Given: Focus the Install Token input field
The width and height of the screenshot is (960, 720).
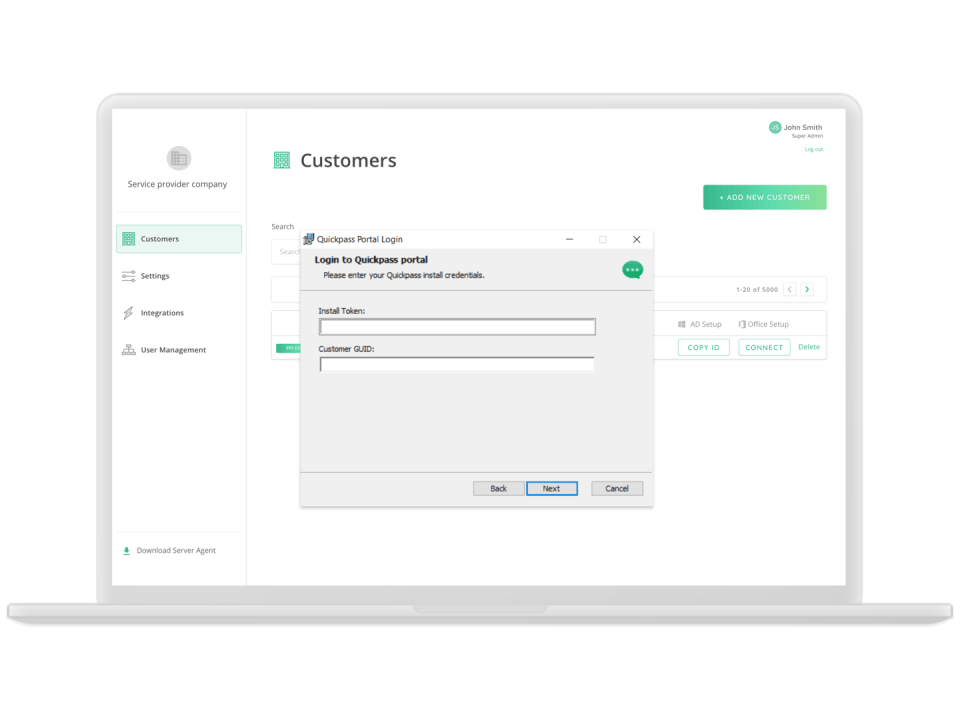Looking at the screenshot, I should click(457, 327).
